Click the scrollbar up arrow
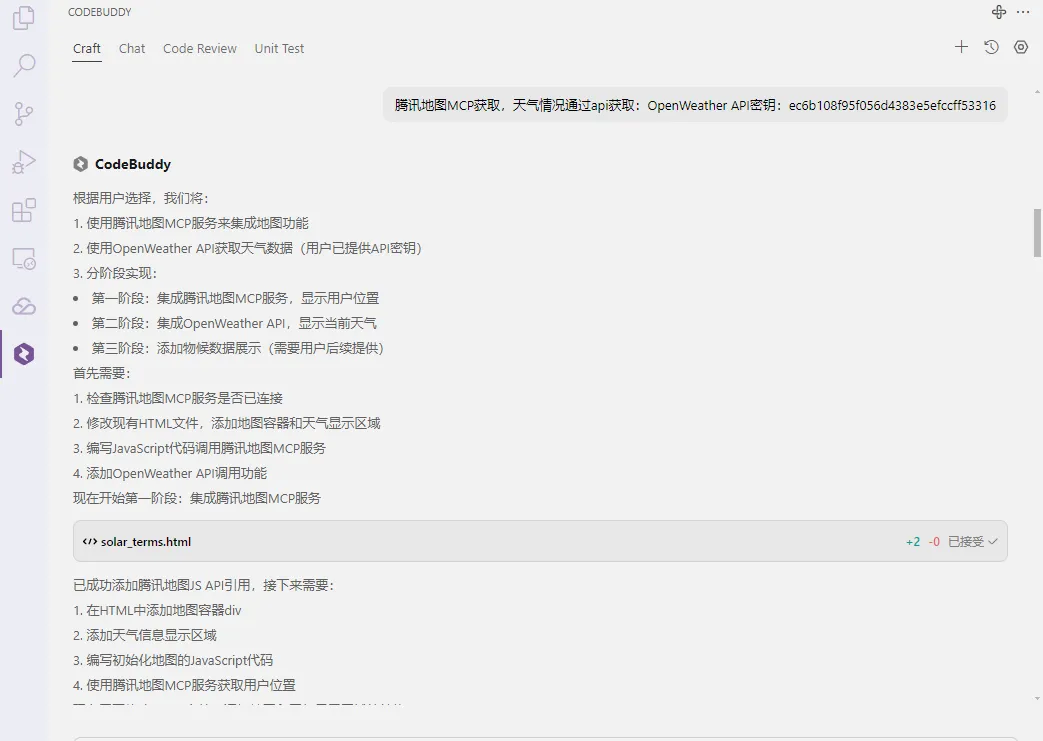Image resolution: width=1043 pixels, height=741 pixels. pyautogui.click(x=1037, y=91)
